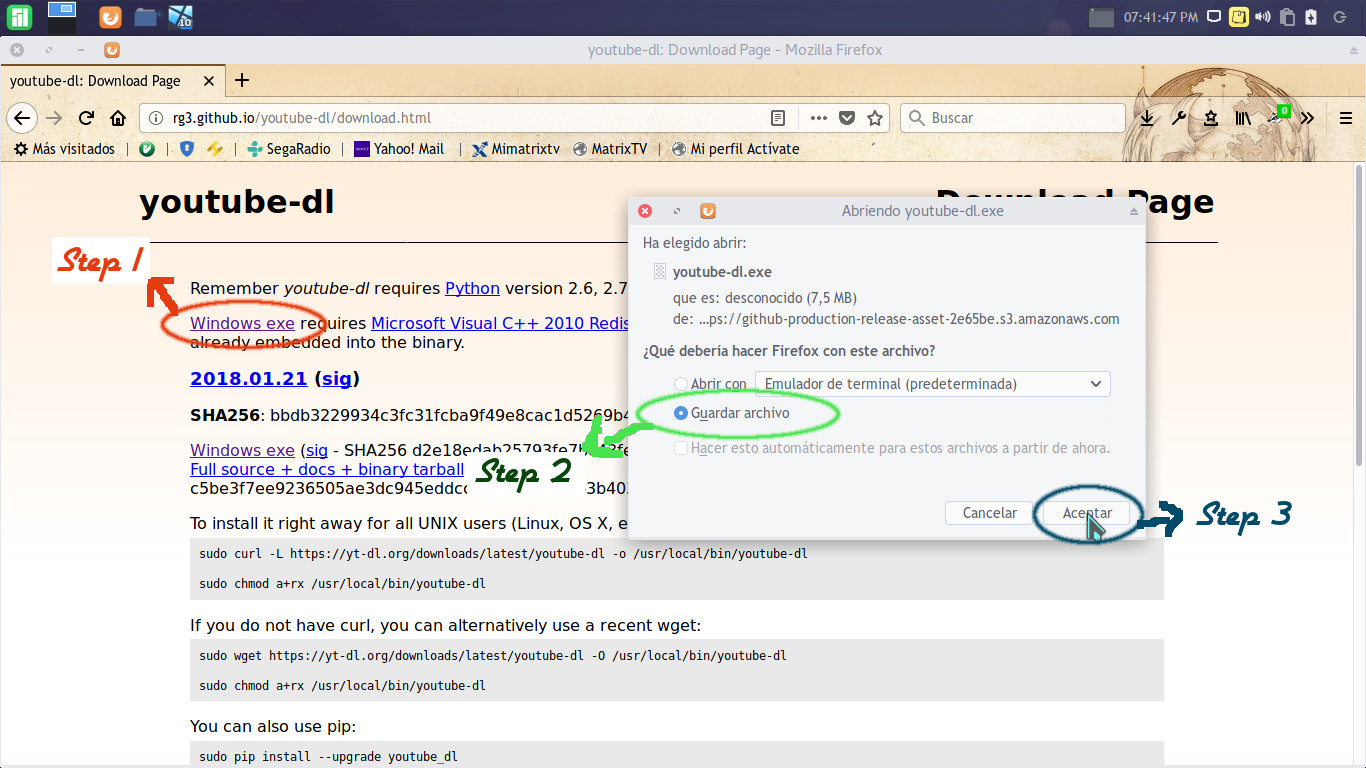Close the Abriendo youtube-dl.exe dialog
The height and width of the screenshot is (768, 1366).
(645, 211)
